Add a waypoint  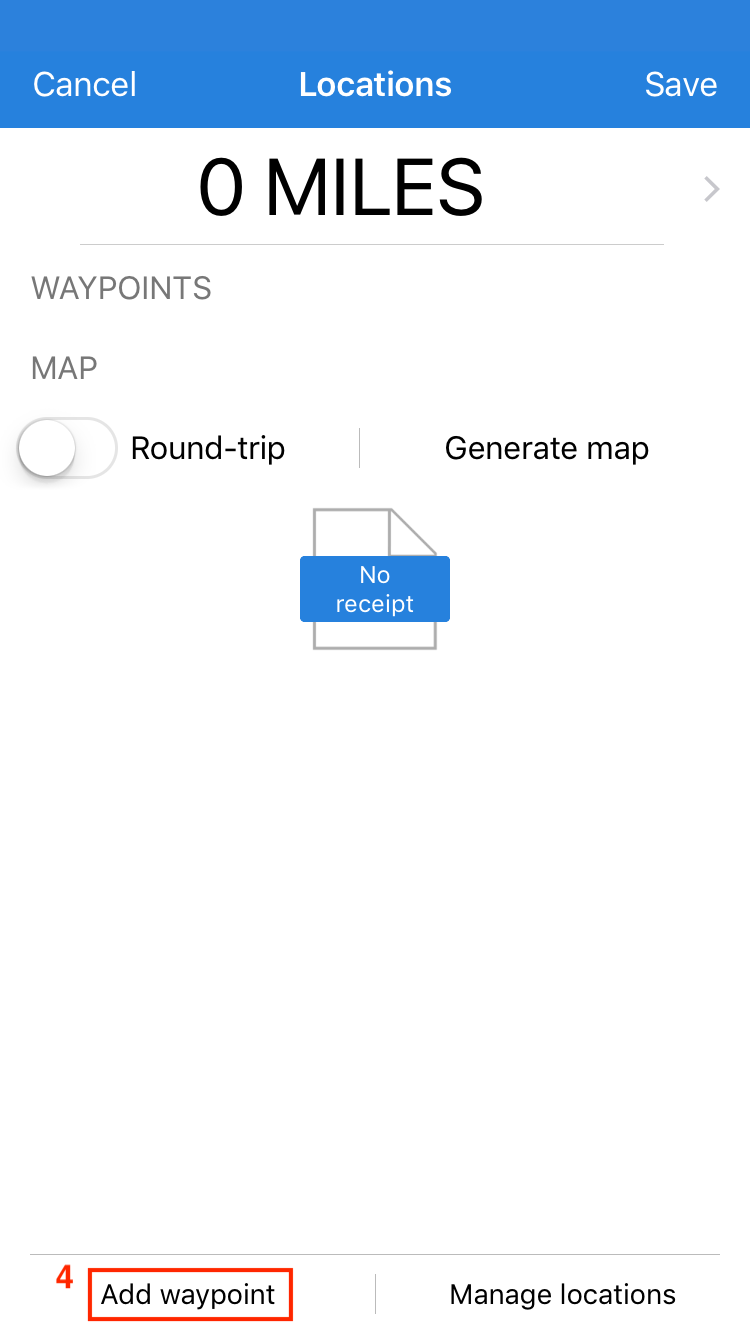(x=189, y=1294)
